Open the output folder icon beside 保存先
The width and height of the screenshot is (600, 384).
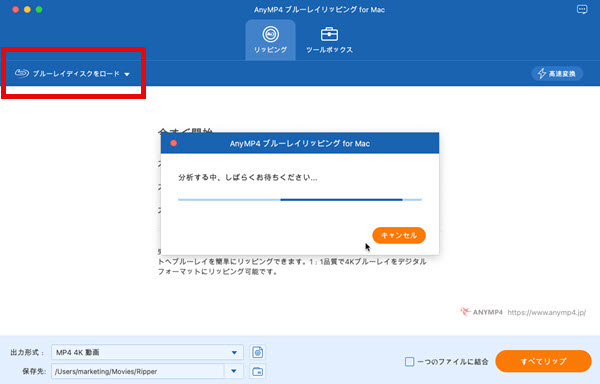(x=258, y=371)
